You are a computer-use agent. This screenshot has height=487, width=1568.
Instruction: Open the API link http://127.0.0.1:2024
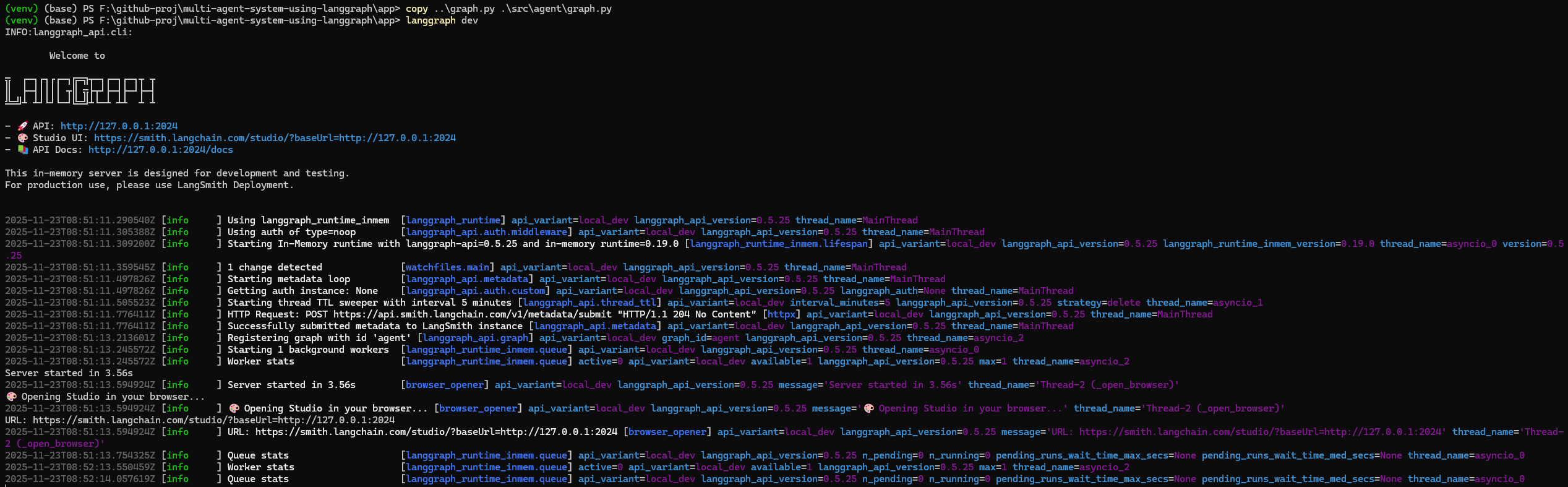coord(119,126)
